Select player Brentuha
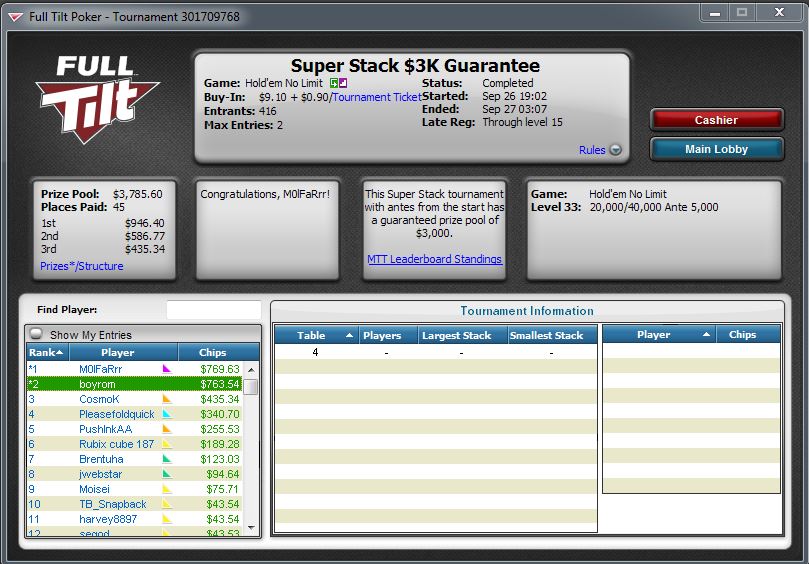This screenshot has height=564, width=809. 134,459
